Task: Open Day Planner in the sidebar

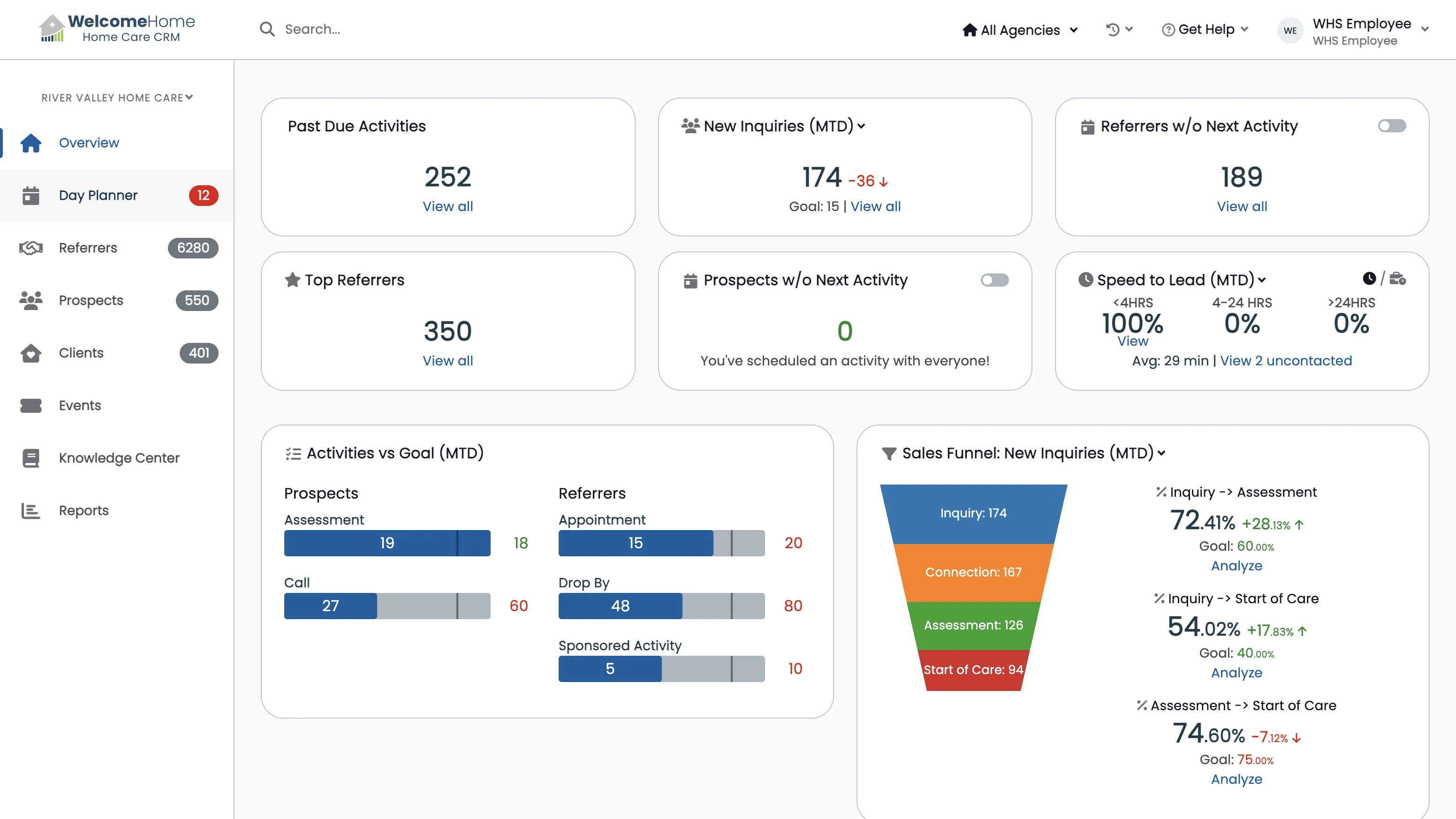Action: pos(99,196)
